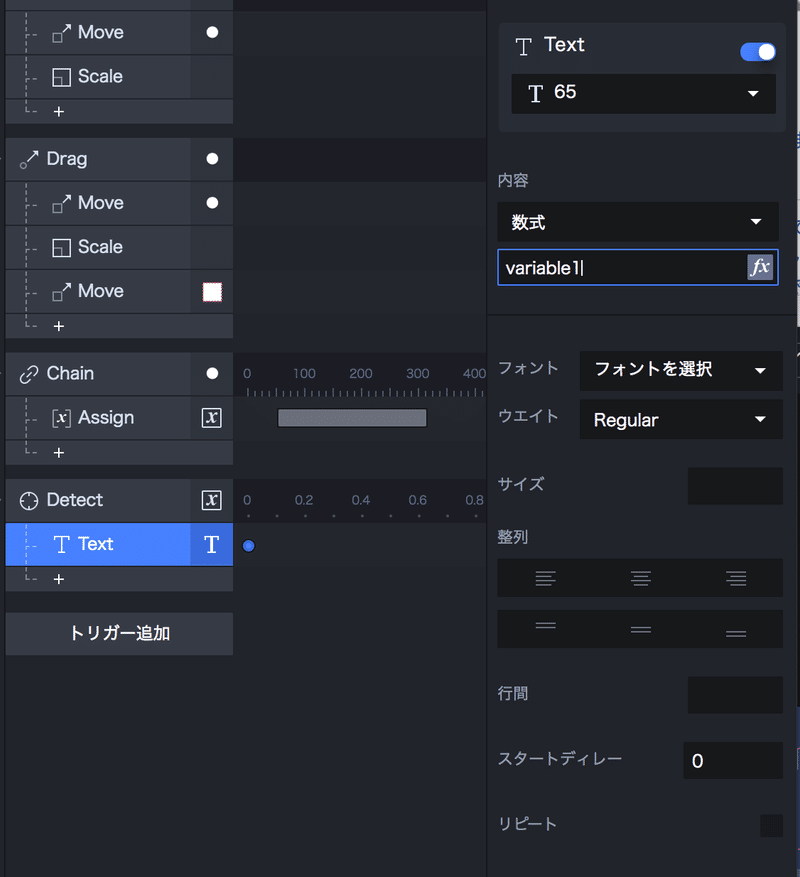Click the blue Text keyframe marker on timeline
This screenshot has width=800, height=877.
click(249, 546)
